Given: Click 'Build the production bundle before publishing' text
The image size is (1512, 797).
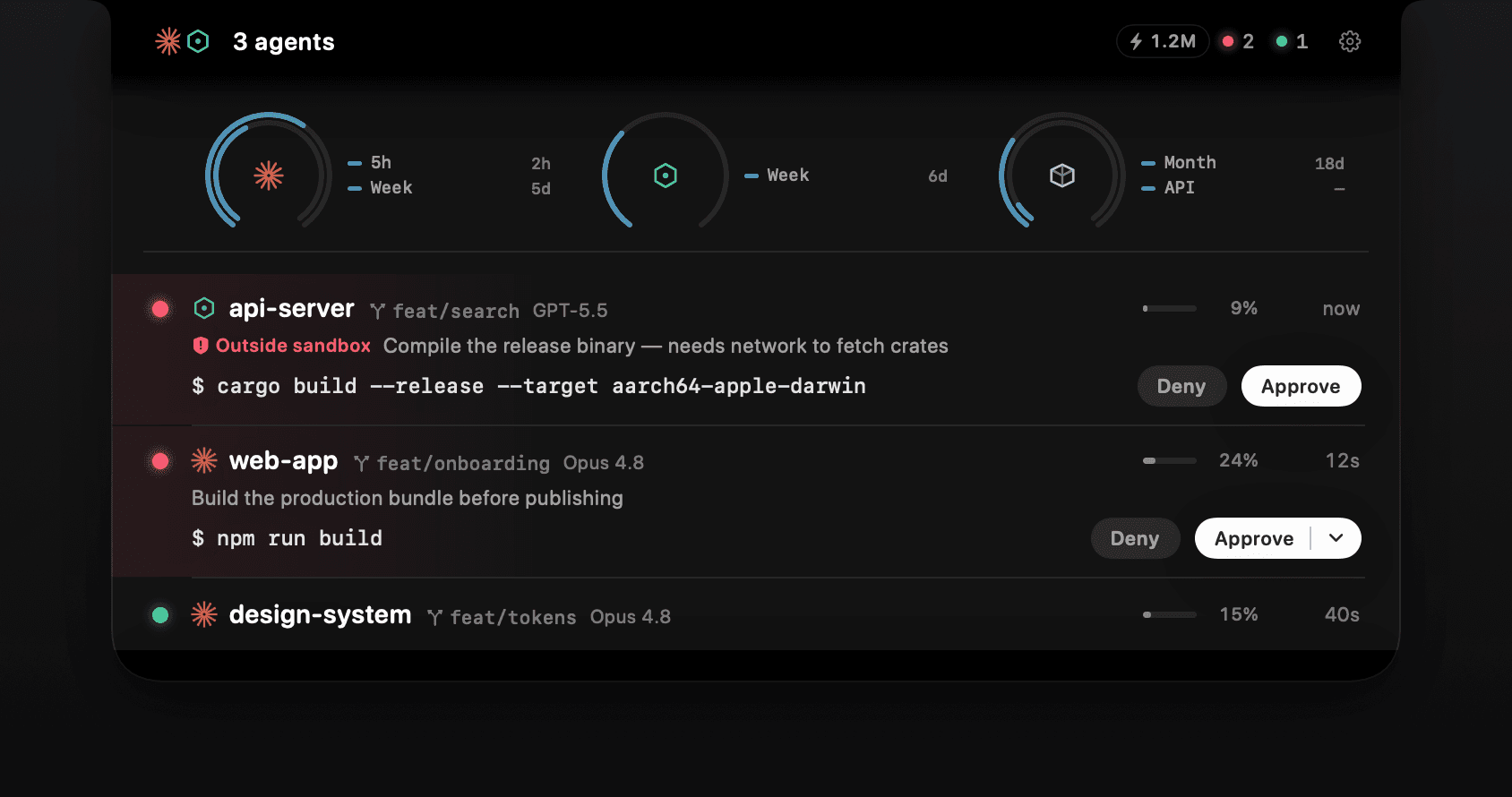Looking at the screenshot, I should (408, 498).
